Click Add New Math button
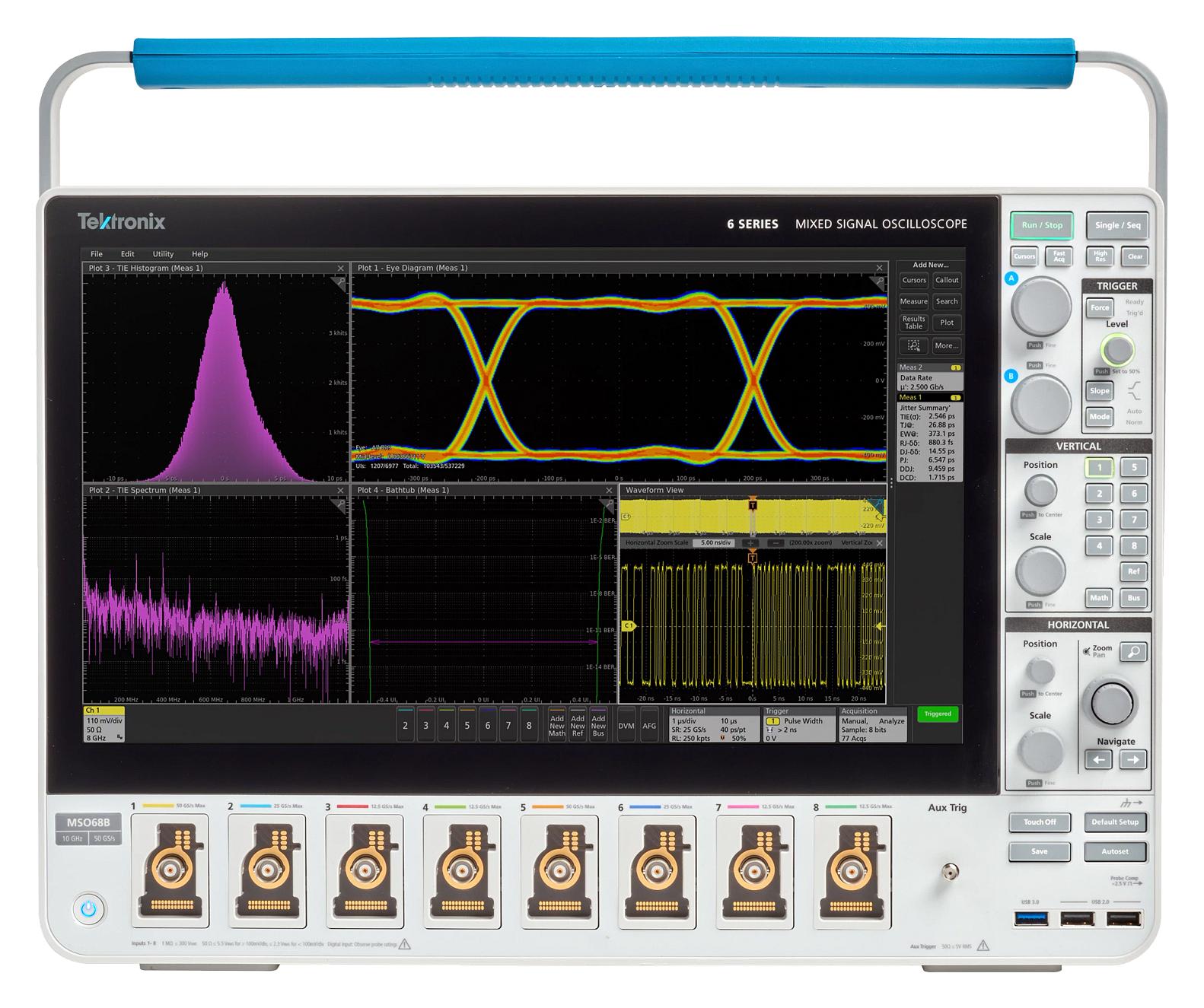 click(557, 726)
